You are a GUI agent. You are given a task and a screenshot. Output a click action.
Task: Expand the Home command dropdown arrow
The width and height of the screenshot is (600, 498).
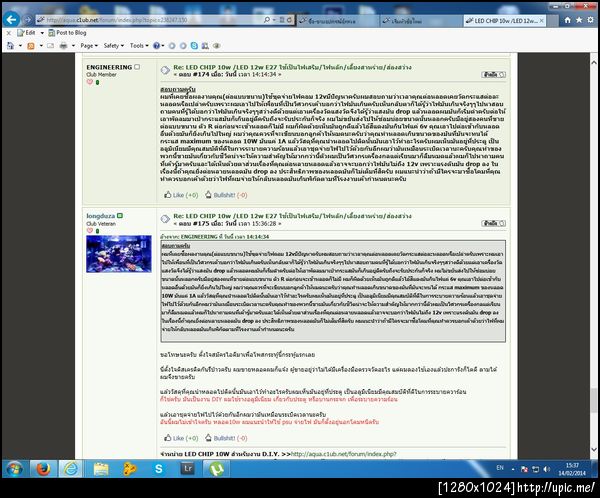pos(20,46)
